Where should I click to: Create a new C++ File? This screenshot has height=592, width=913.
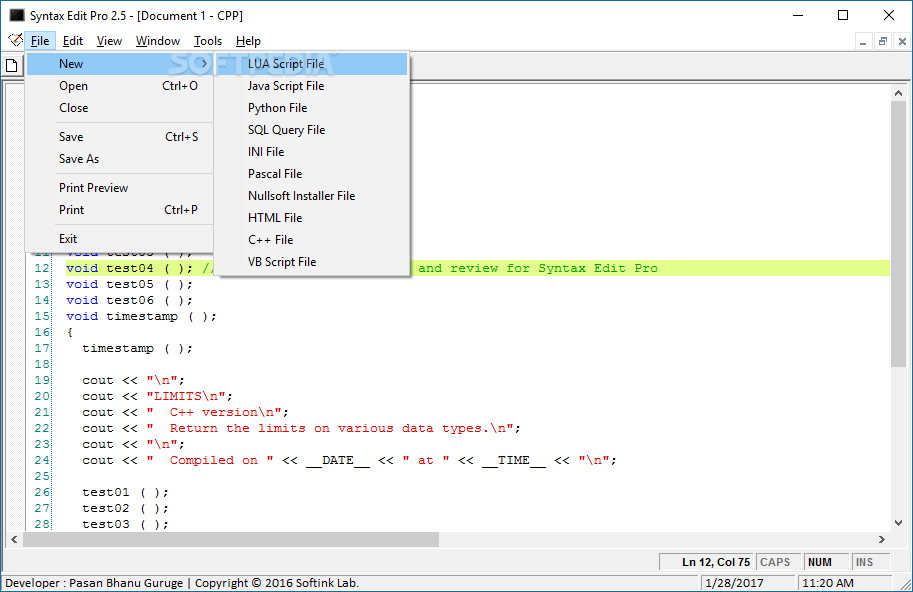pyautogui.click(x=312, y=240)
